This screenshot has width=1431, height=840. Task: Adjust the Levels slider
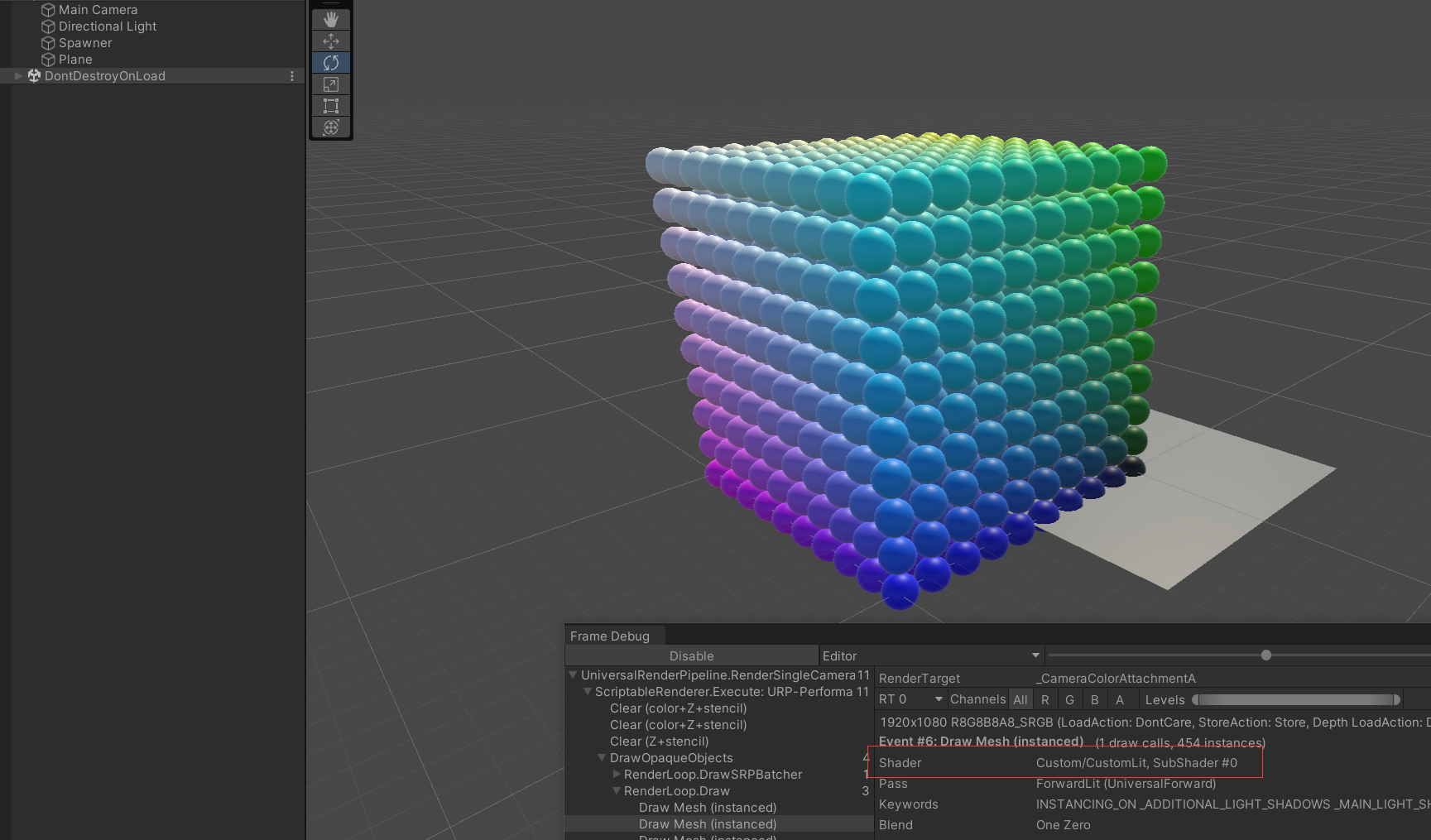pyautogui.click(x=1295, y=699)
